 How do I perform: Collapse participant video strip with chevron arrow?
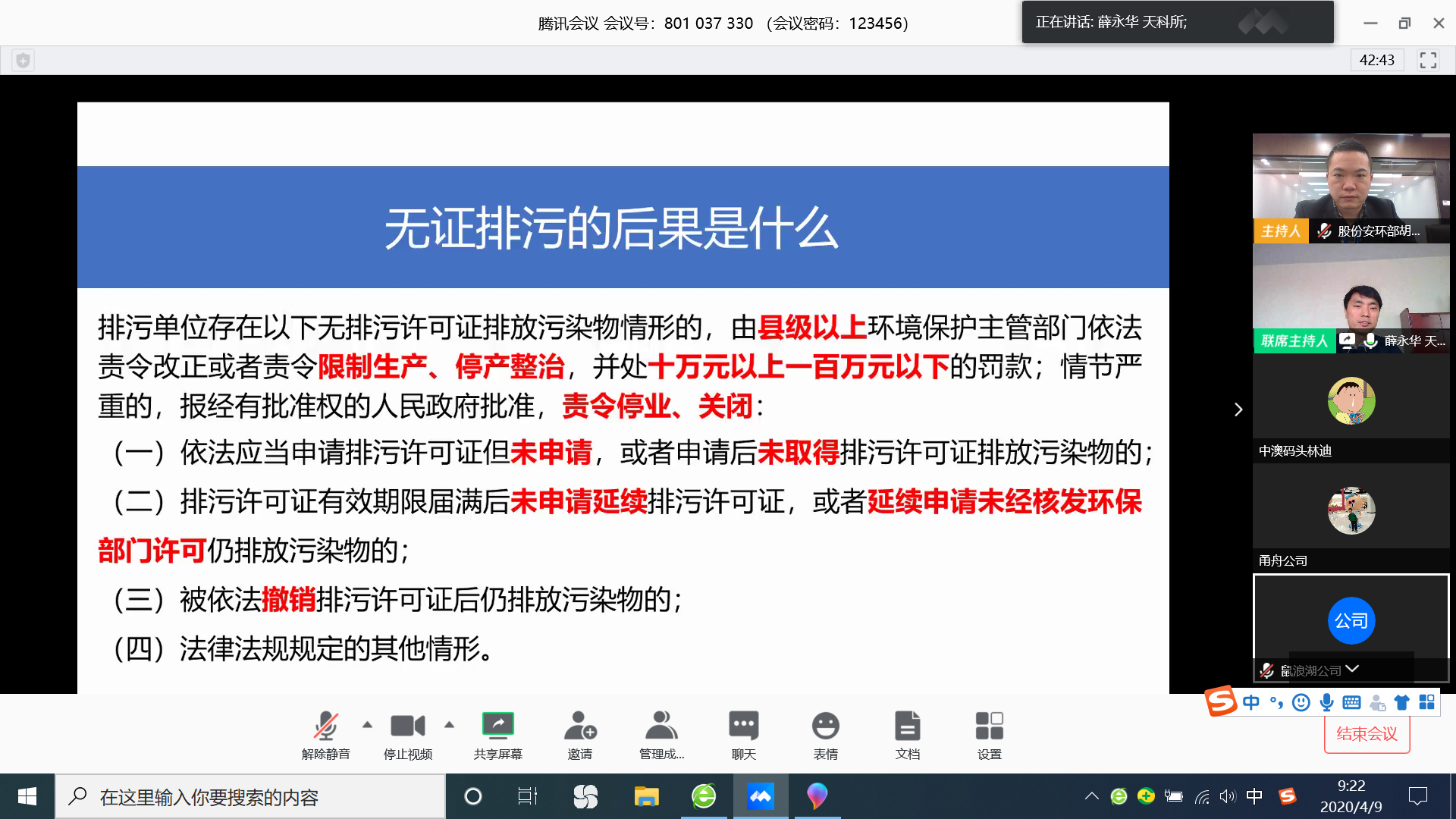(x=1238, y=409)
